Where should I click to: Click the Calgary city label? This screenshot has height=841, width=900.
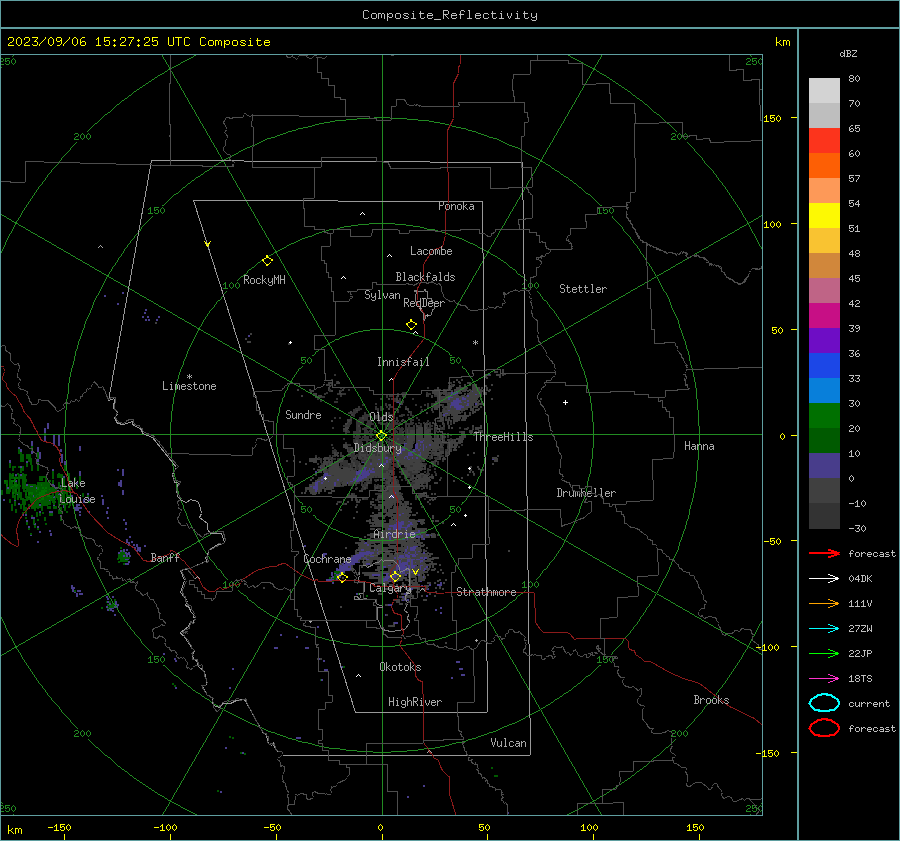[x=390, y=588]
